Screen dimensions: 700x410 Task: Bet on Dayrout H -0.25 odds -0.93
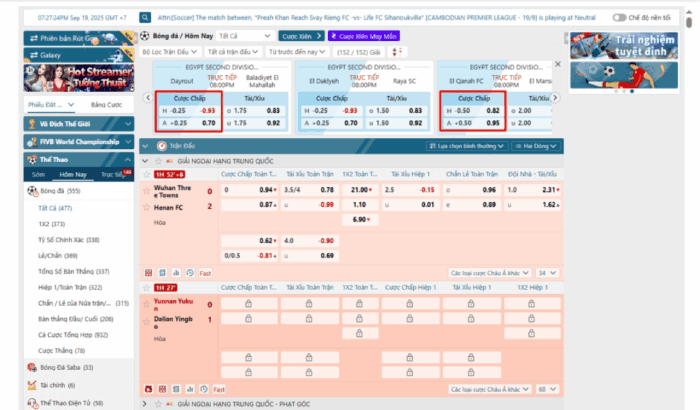tap(188, 110)
